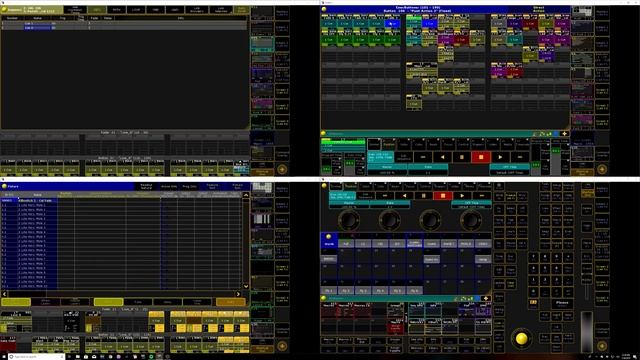The image size is (640, 360).
Task: Click the orange button at the layer bar's end
Action: (231, 302)
